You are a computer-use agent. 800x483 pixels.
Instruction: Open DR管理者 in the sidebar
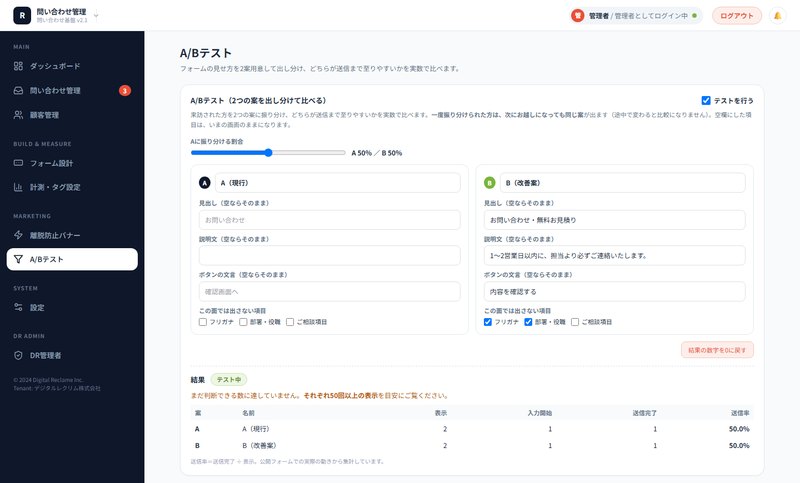[72, 355]
